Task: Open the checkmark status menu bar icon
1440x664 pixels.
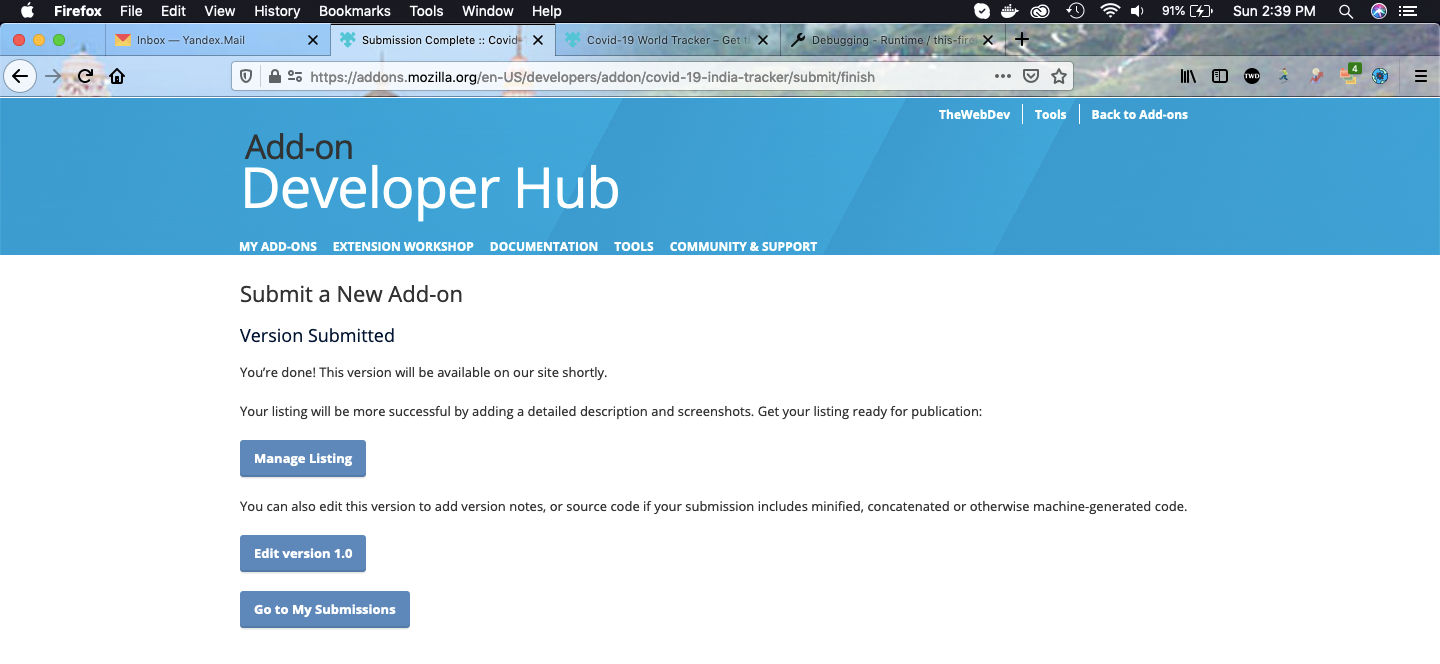Action: pos(982,11)
